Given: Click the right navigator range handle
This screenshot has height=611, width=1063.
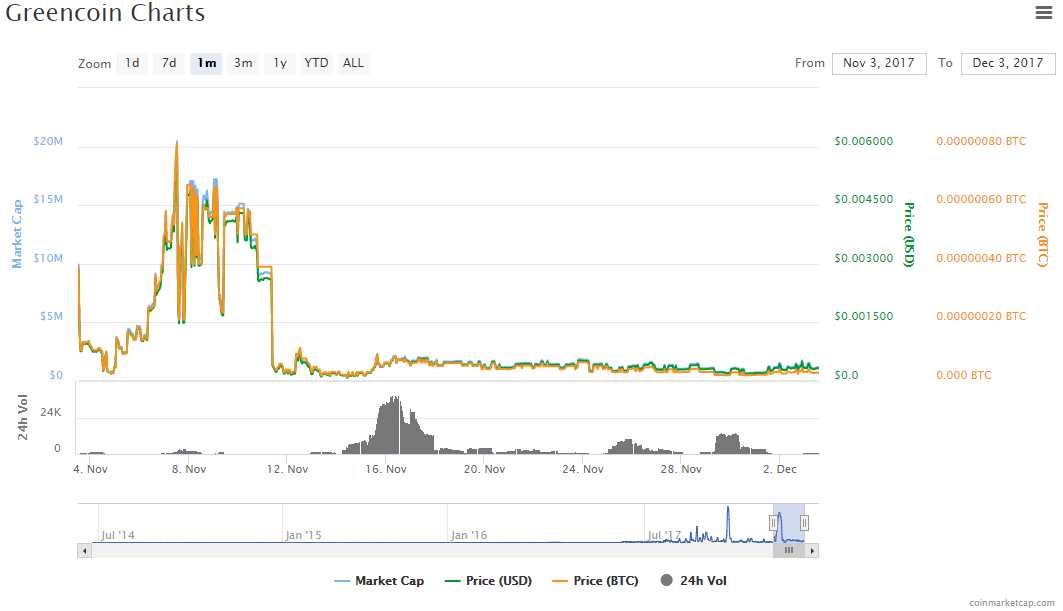Looking at the screenshot, I should (804, 522).
